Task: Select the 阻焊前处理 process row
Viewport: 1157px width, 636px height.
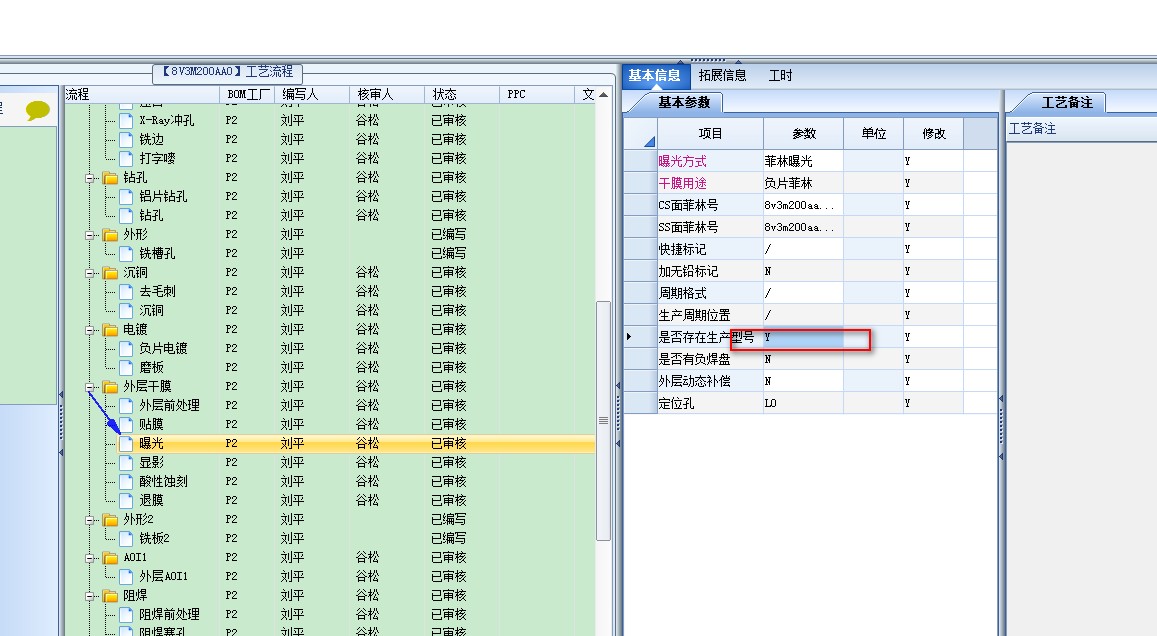Action: [x=330, y=615]
